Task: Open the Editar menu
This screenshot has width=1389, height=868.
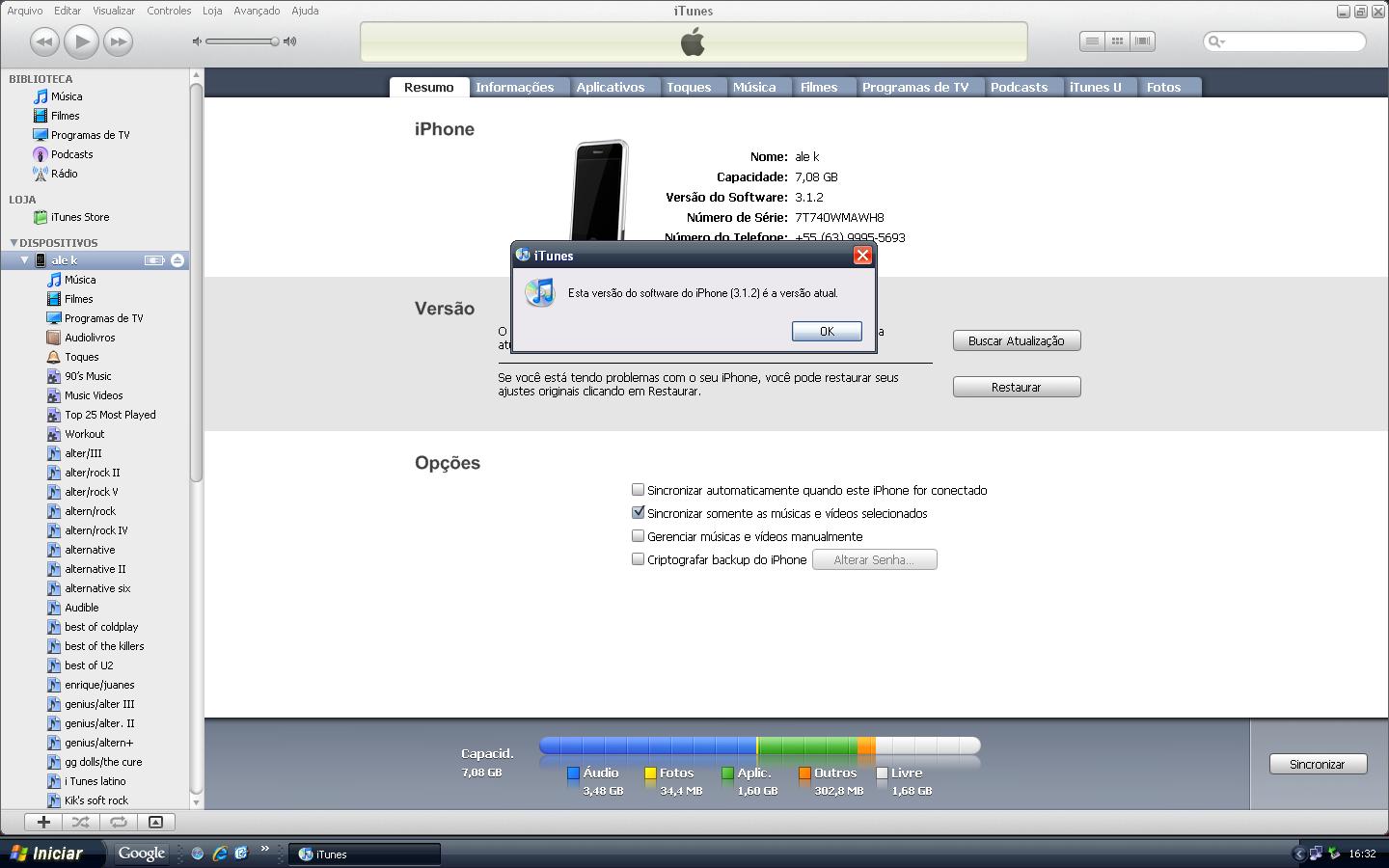Action: click(x=68, y=11)
